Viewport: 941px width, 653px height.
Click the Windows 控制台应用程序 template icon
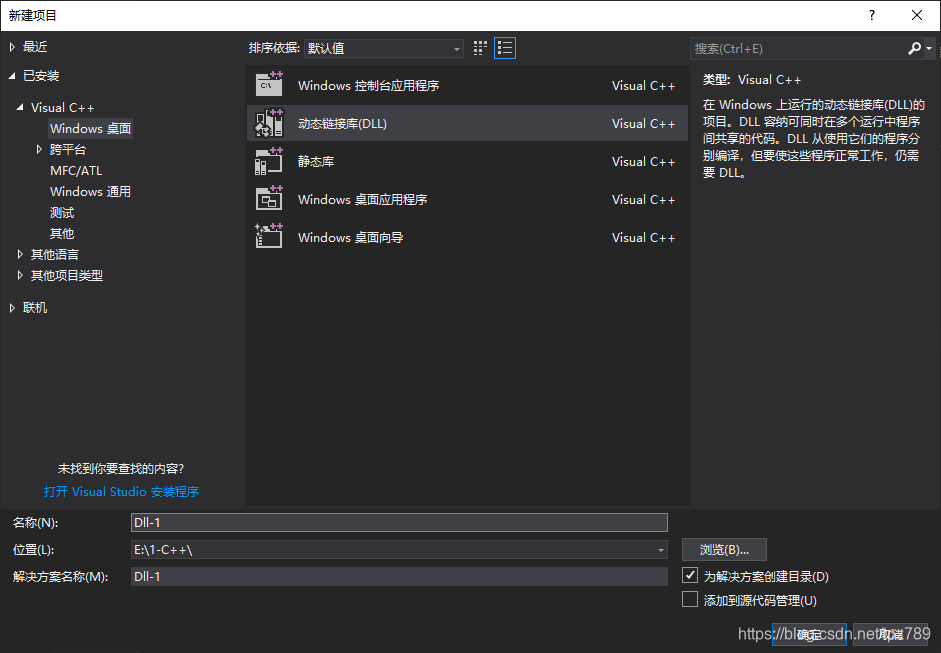(x=269, y=84)
